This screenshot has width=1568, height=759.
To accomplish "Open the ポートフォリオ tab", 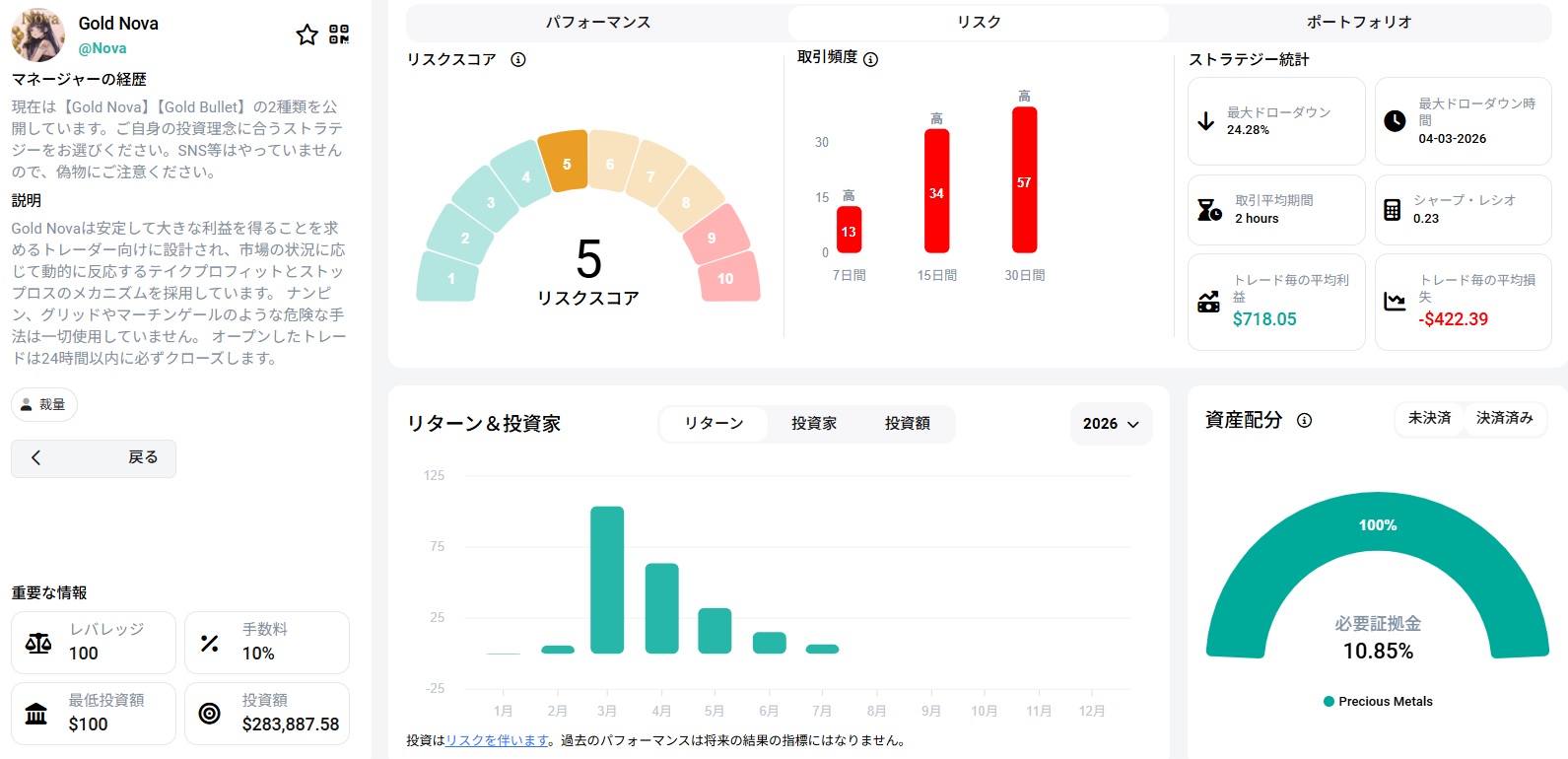I will coord(1360,22).
